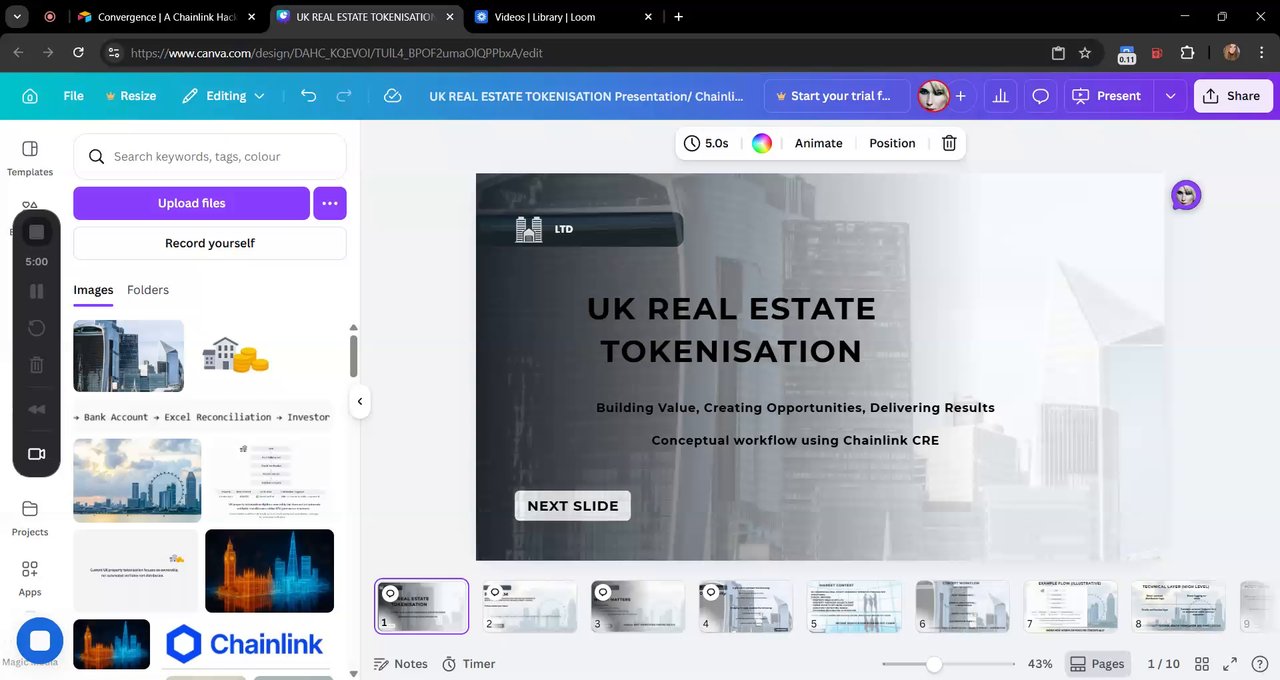Open the 43% zoom level menu
This screenshot has width=1280, height=680.
coord(1040,664)
